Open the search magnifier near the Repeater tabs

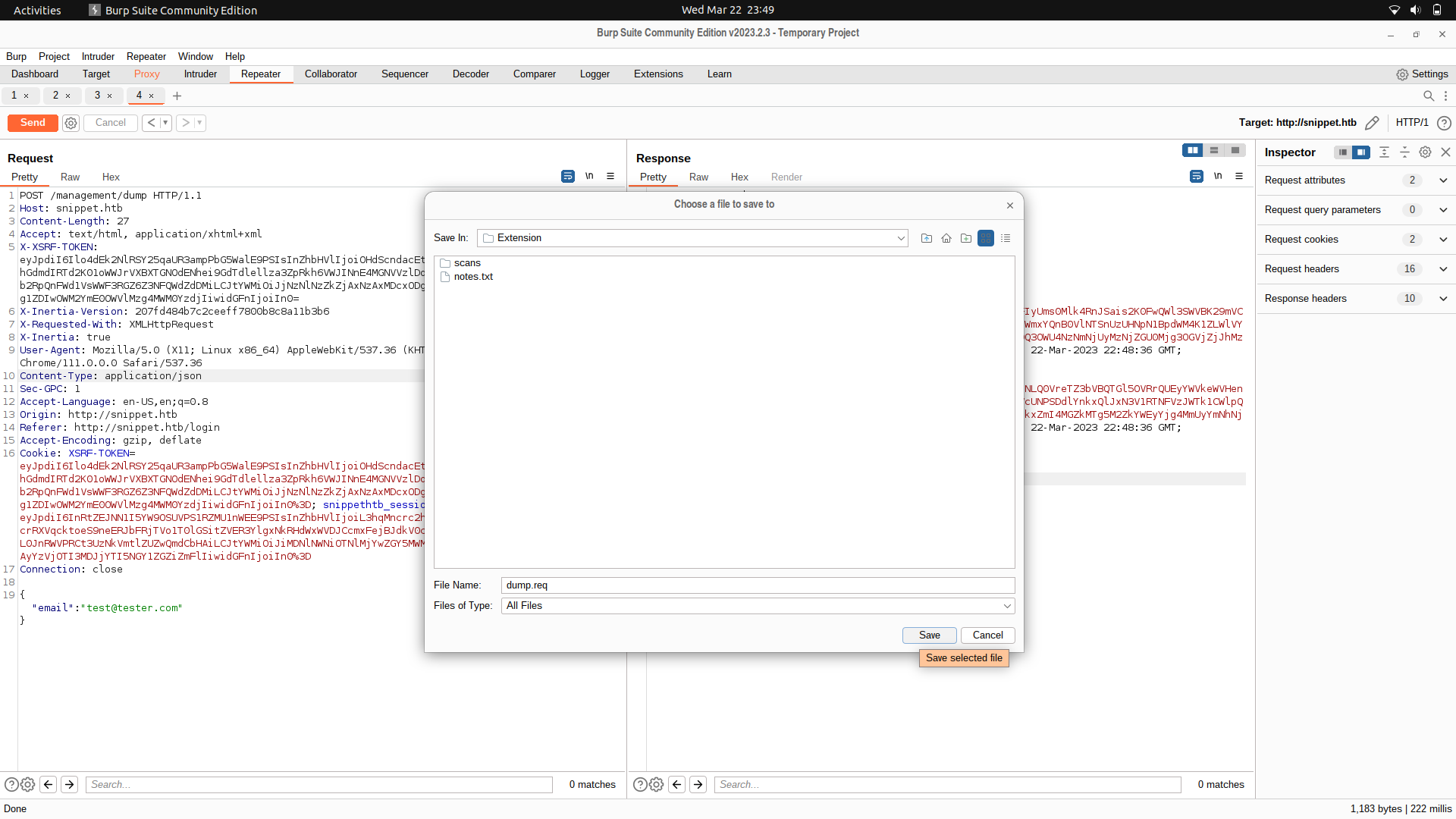coord(1428,96)
